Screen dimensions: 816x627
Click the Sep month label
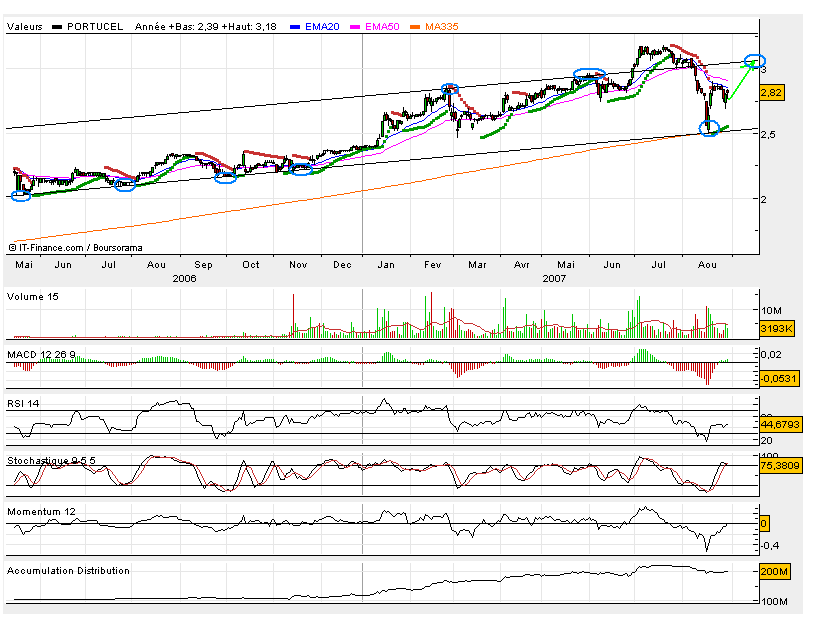coord(203,264)
